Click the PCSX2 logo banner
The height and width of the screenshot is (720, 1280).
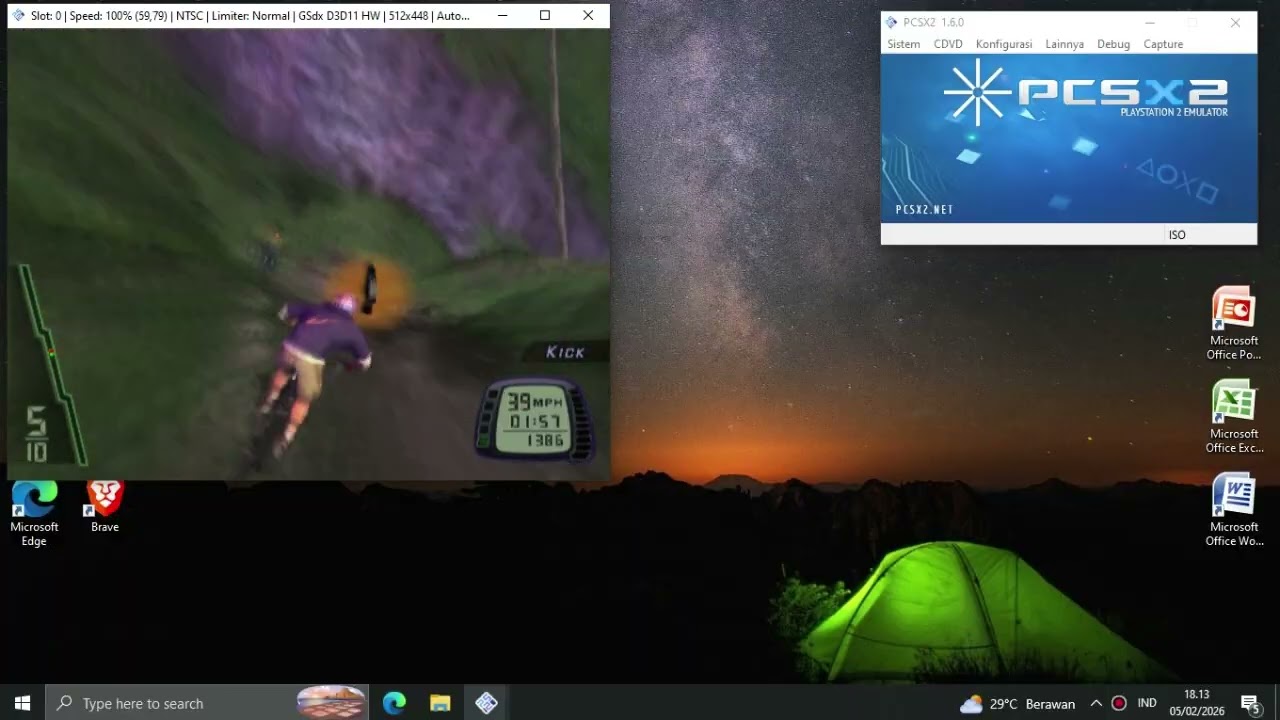1068,138
